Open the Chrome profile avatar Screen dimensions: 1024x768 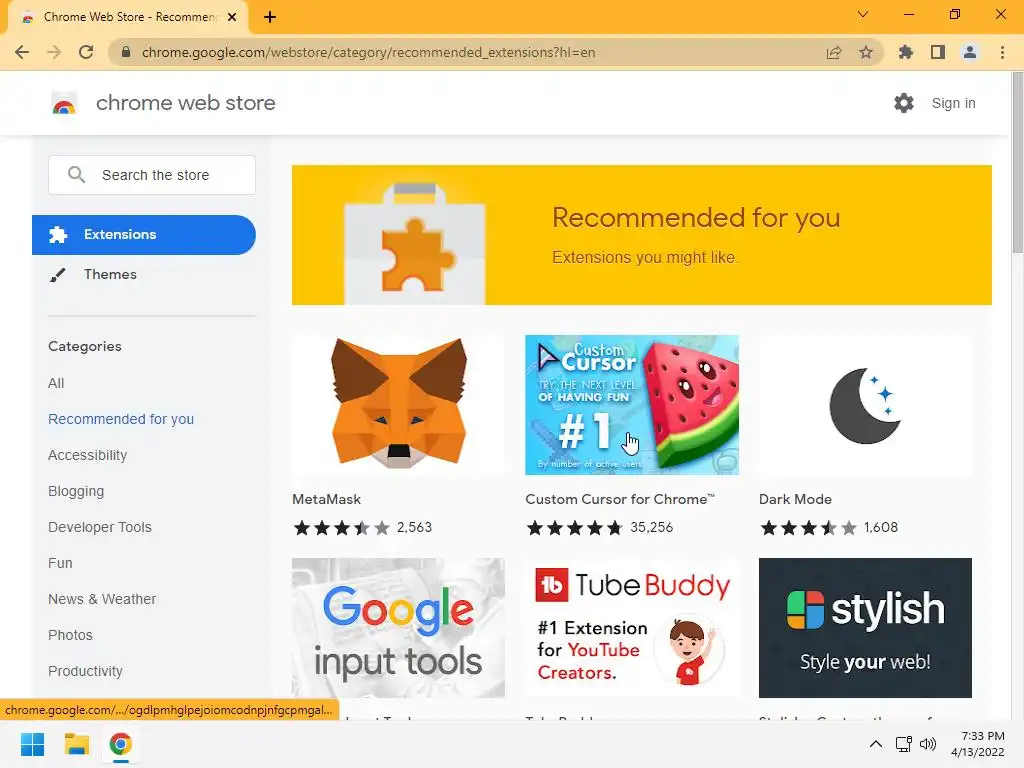point(970,52)
